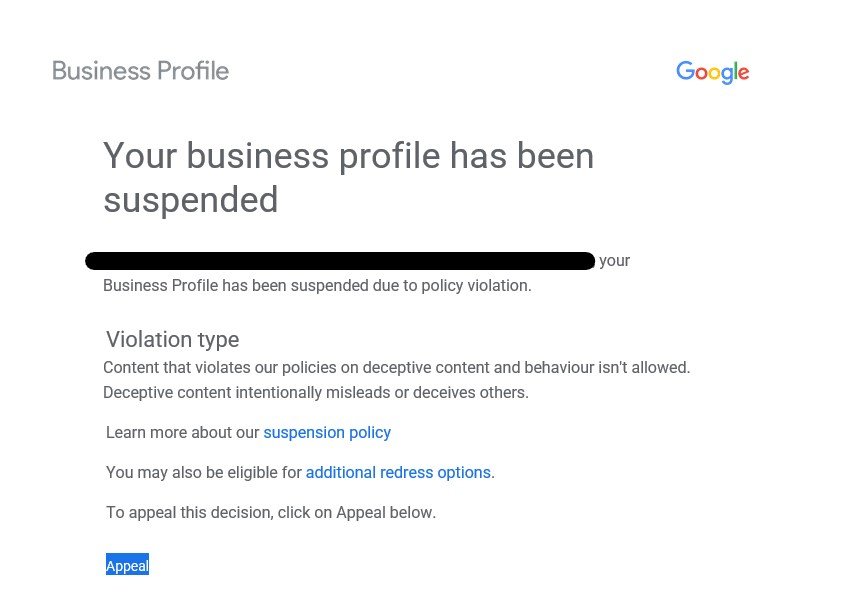Image resolution: width=850 pixels, height=606 pixels.
Task: Click the word 'suspended' in the main heading
Action: (191, 200)
